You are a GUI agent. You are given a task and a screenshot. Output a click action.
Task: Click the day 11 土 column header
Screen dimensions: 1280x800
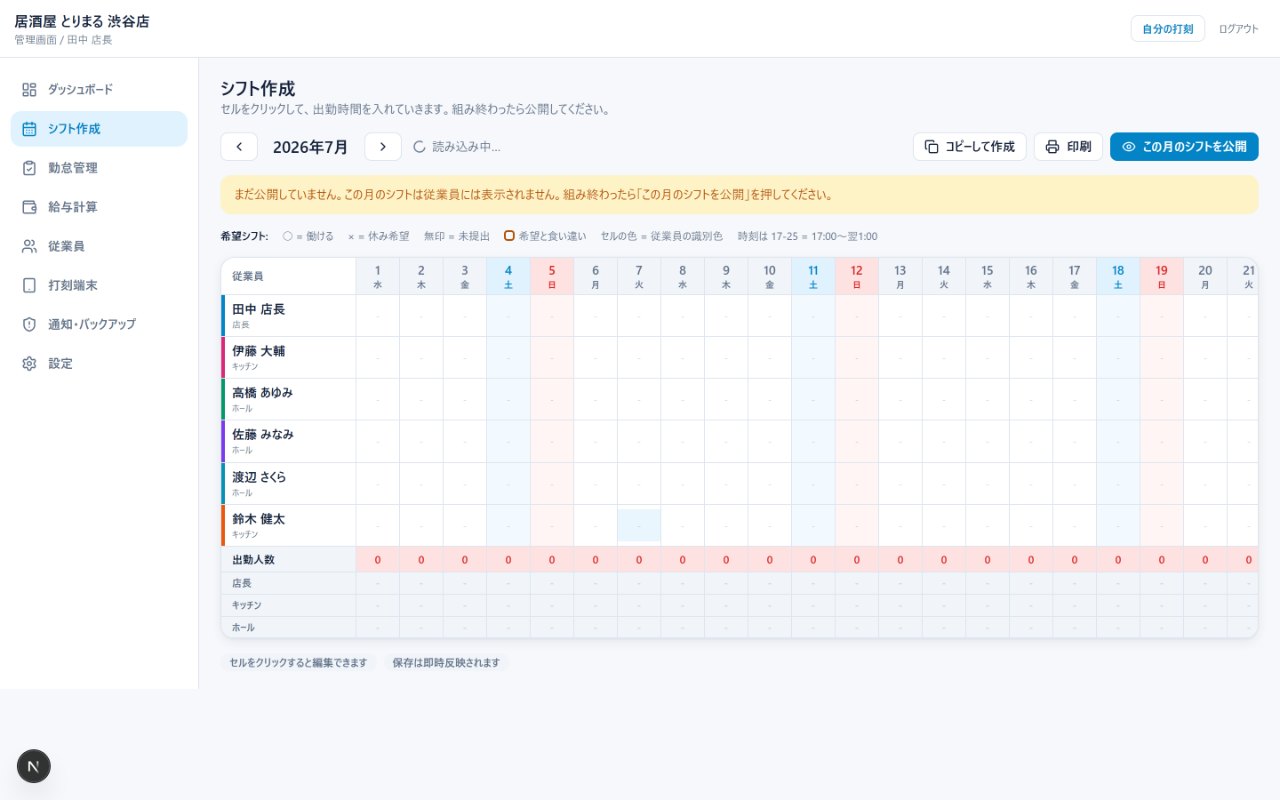[813, 276]
